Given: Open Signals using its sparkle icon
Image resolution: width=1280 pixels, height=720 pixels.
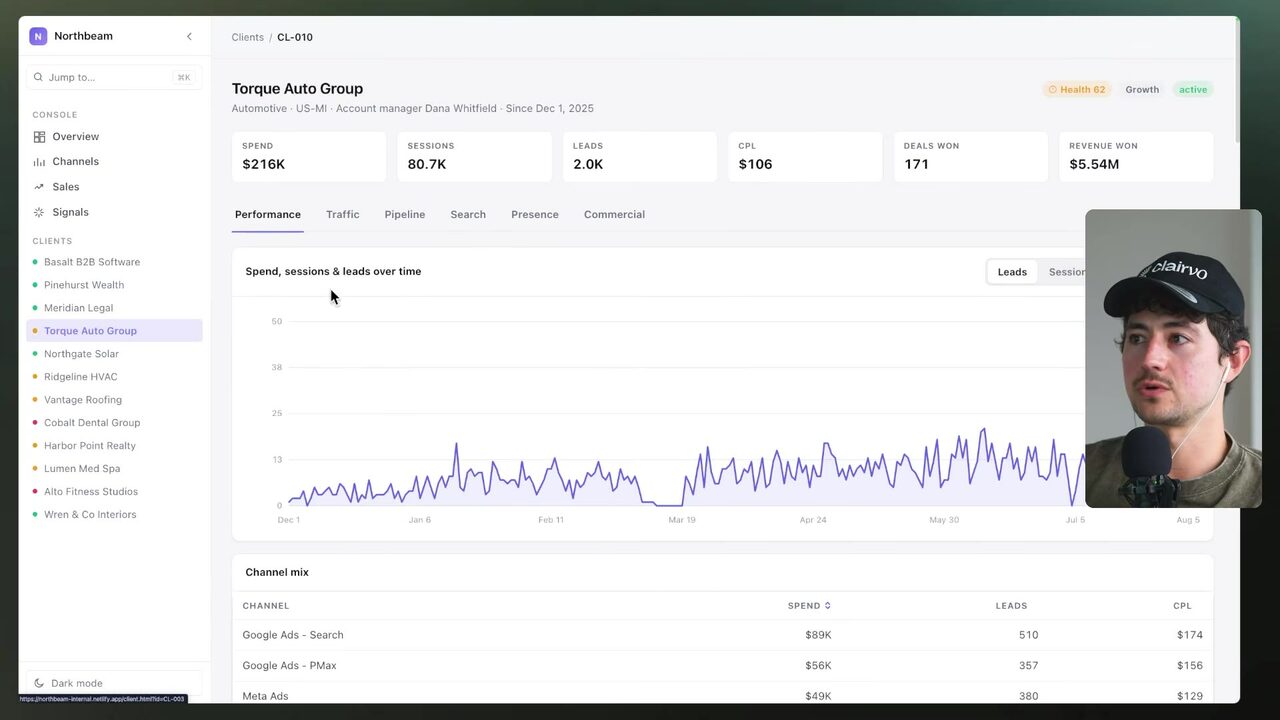Looking at the screenshot, I should coord(39,212).
